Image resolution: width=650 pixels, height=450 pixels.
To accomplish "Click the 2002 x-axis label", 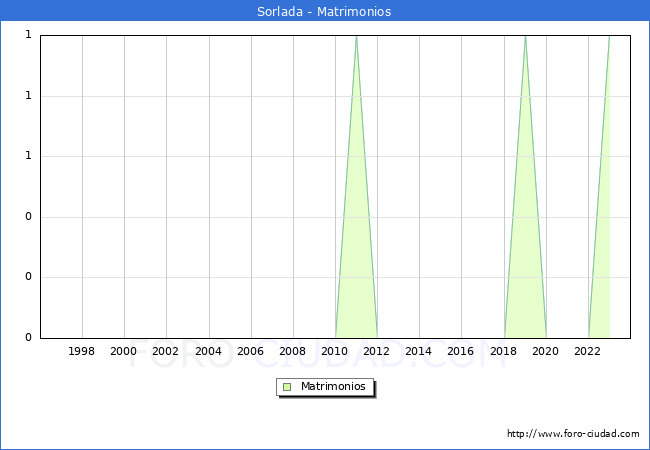I will click(165, 351).
